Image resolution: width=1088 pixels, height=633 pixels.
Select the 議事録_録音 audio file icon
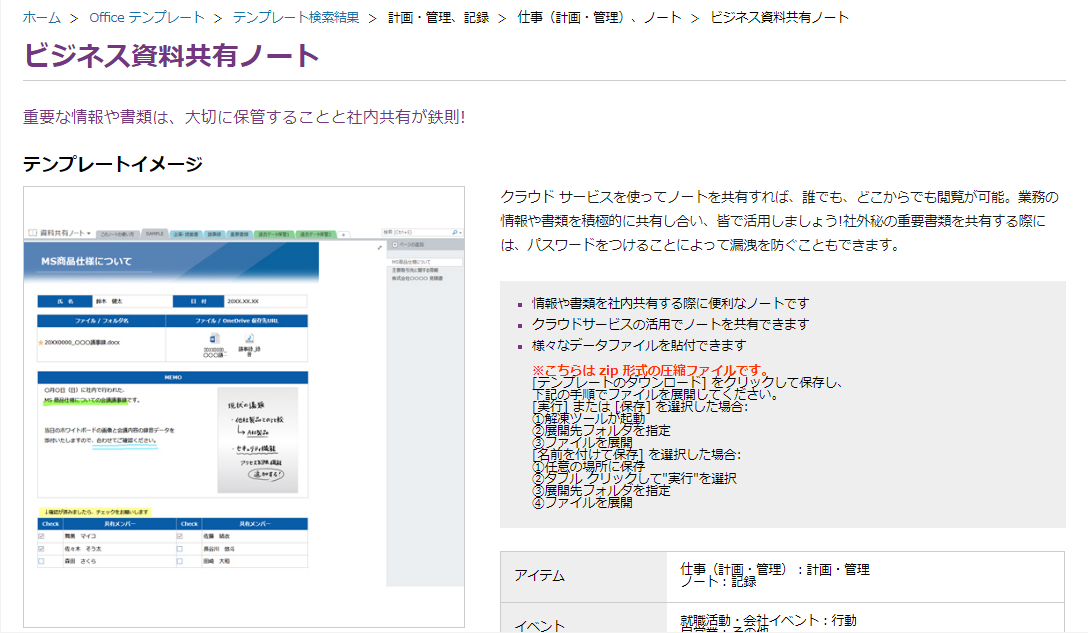pyautogui.click(x=248, y=337)
